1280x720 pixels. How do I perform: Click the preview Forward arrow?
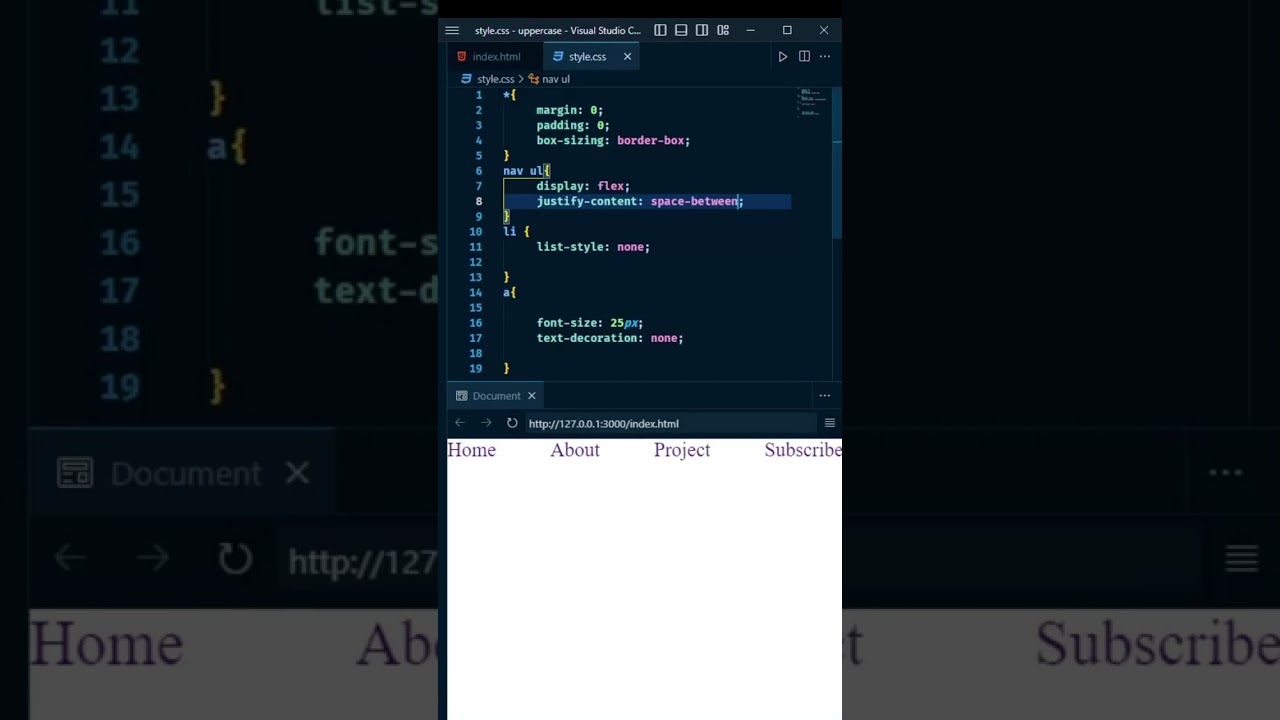pyautogui.click(x=486, y=423)
